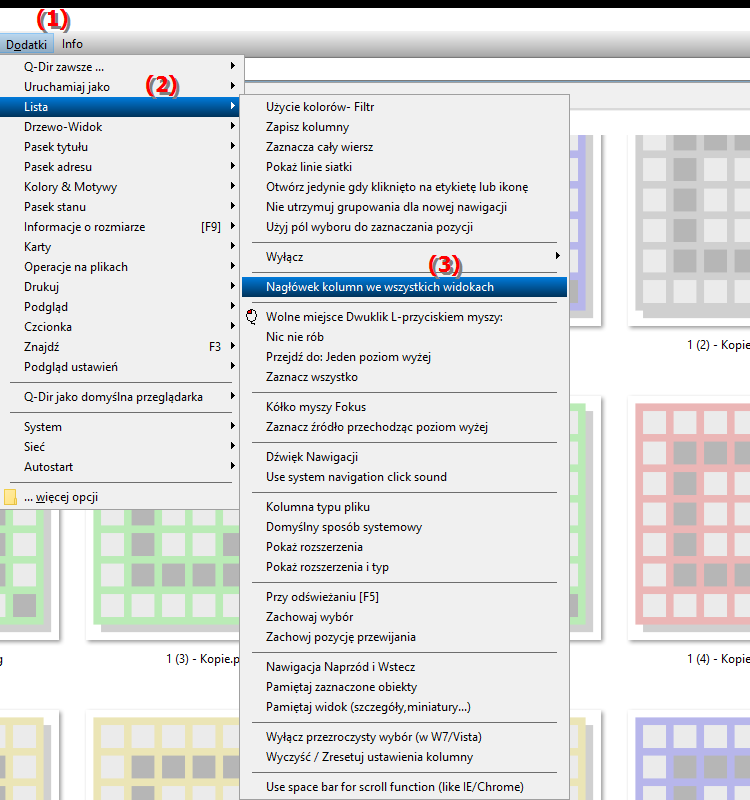This screenshot has height=800, width=750.
Task: Open the Sieć submenu
Action: (121, 447)
